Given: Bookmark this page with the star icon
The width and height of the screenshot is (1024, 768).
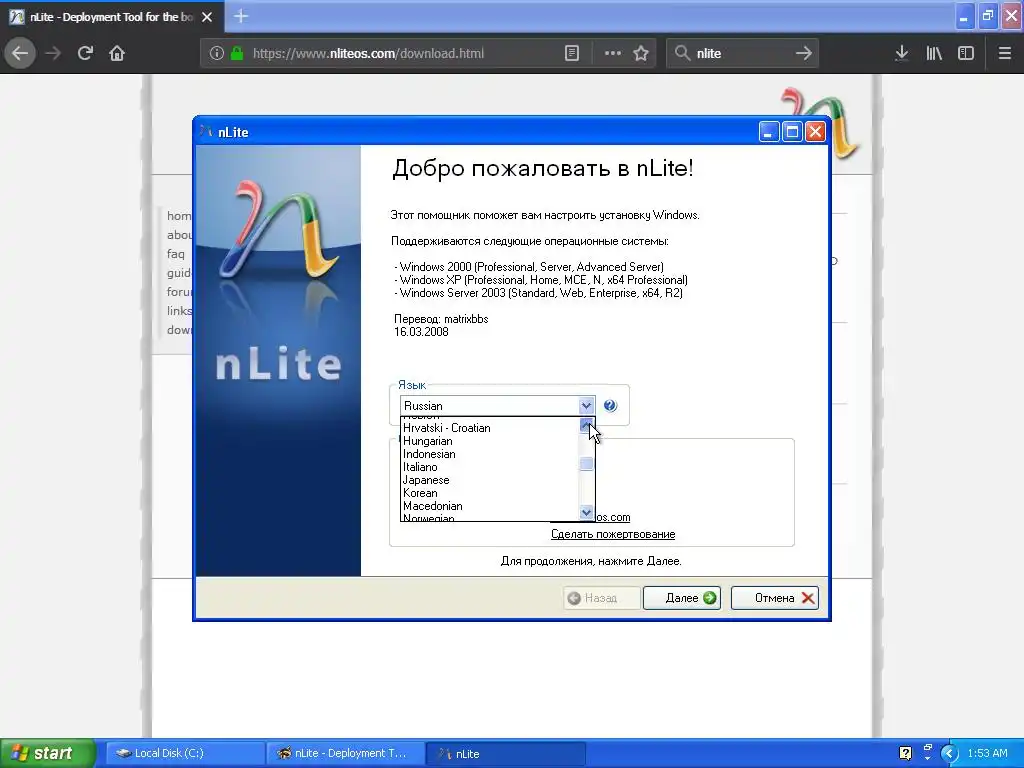Looking at the screenshot, I should [641, 54].
